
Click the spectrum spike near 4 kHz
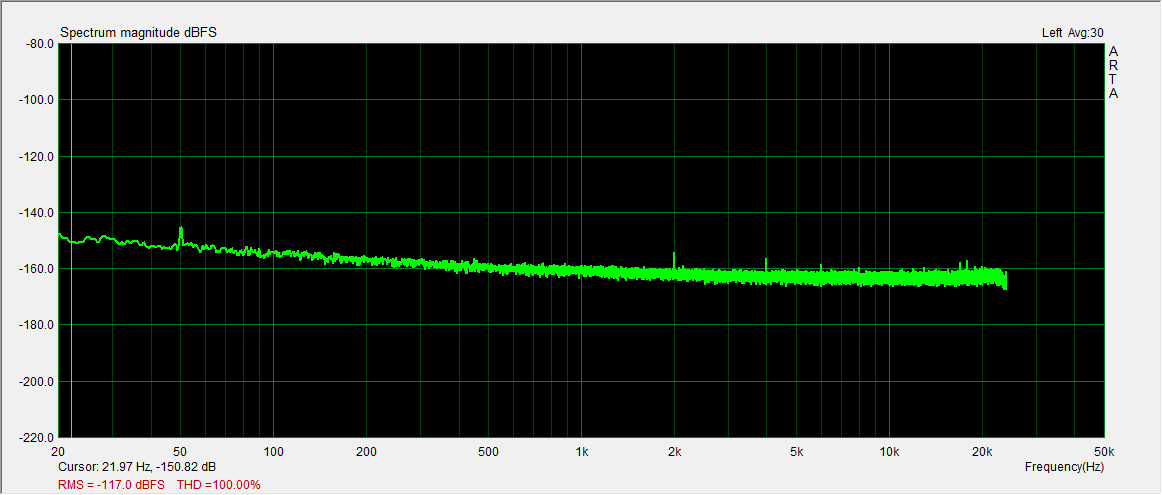click(766, 262)
